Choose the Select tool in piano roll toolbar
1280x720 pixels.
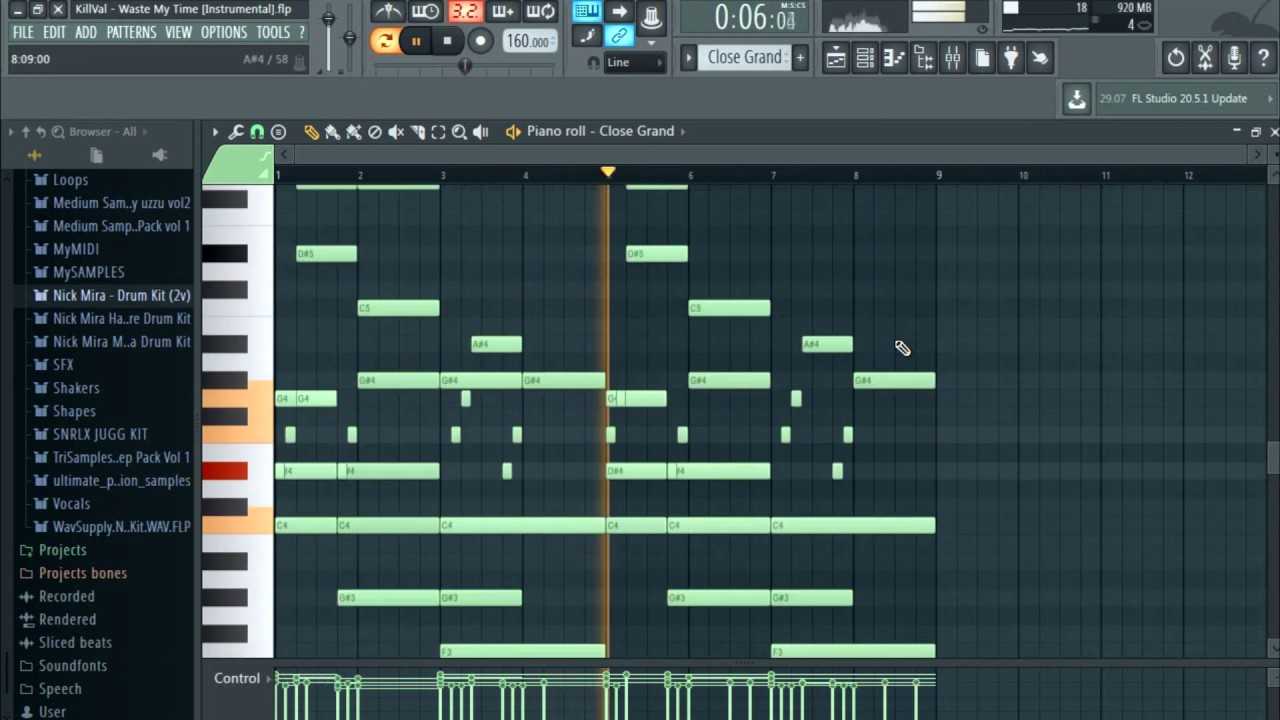coord(438,132)
